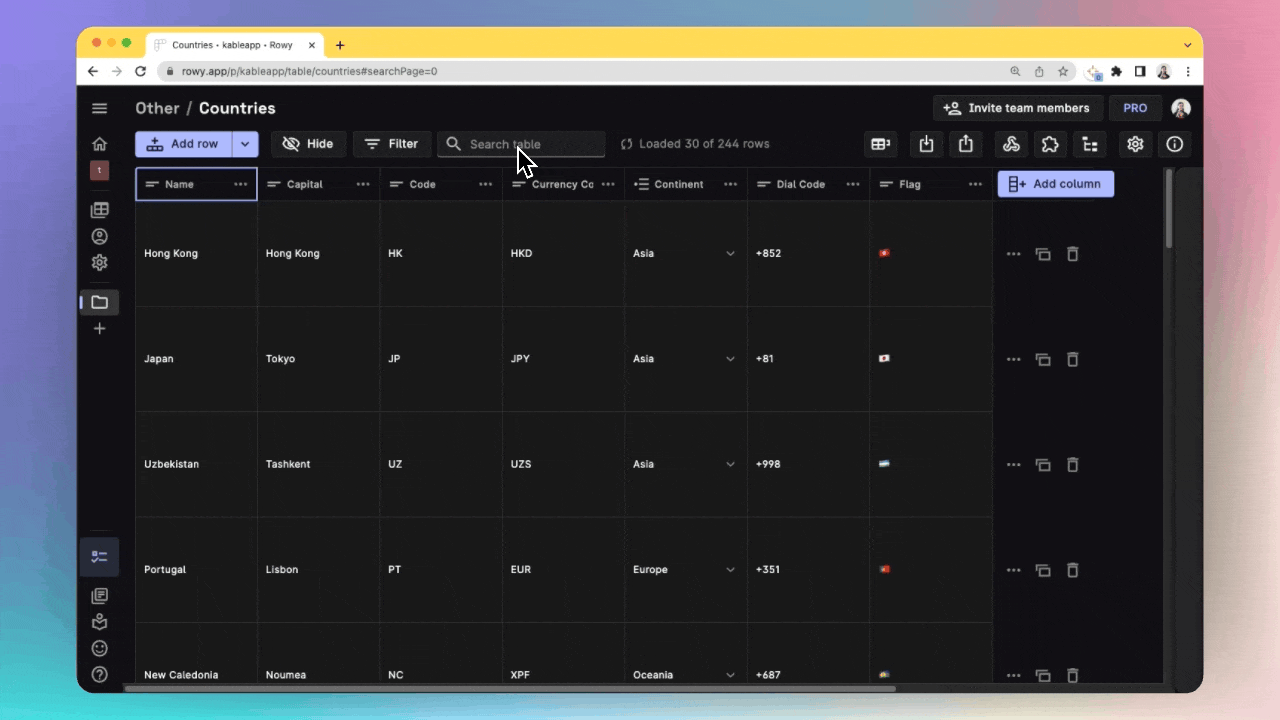
Task: Open Continent dropdown for Uzbekistan row
Action: (730, 464)
